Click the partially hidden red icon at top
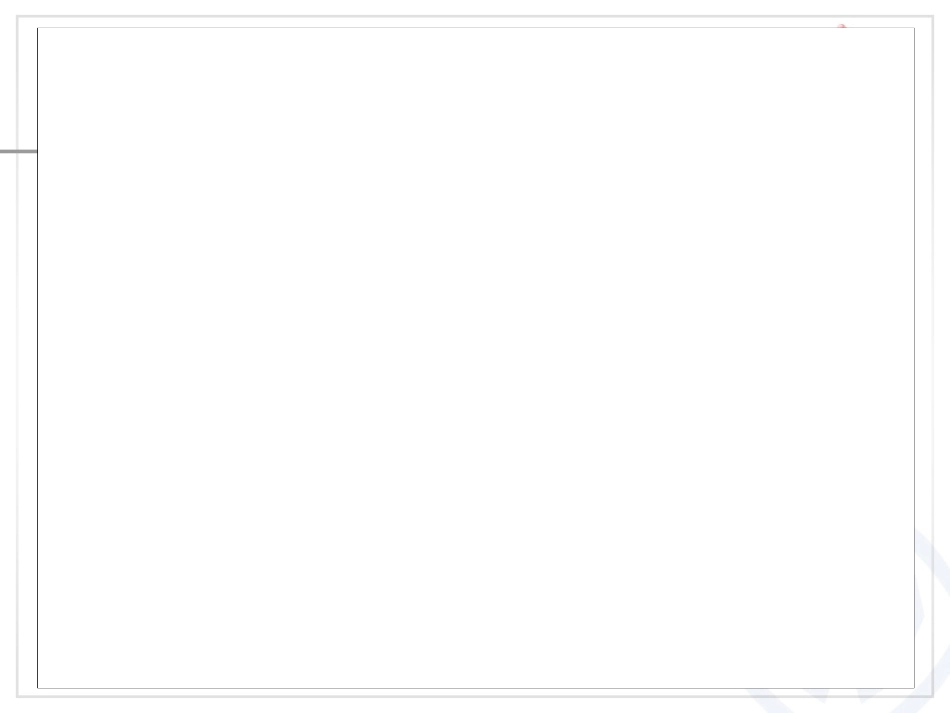 pos(842,26)
